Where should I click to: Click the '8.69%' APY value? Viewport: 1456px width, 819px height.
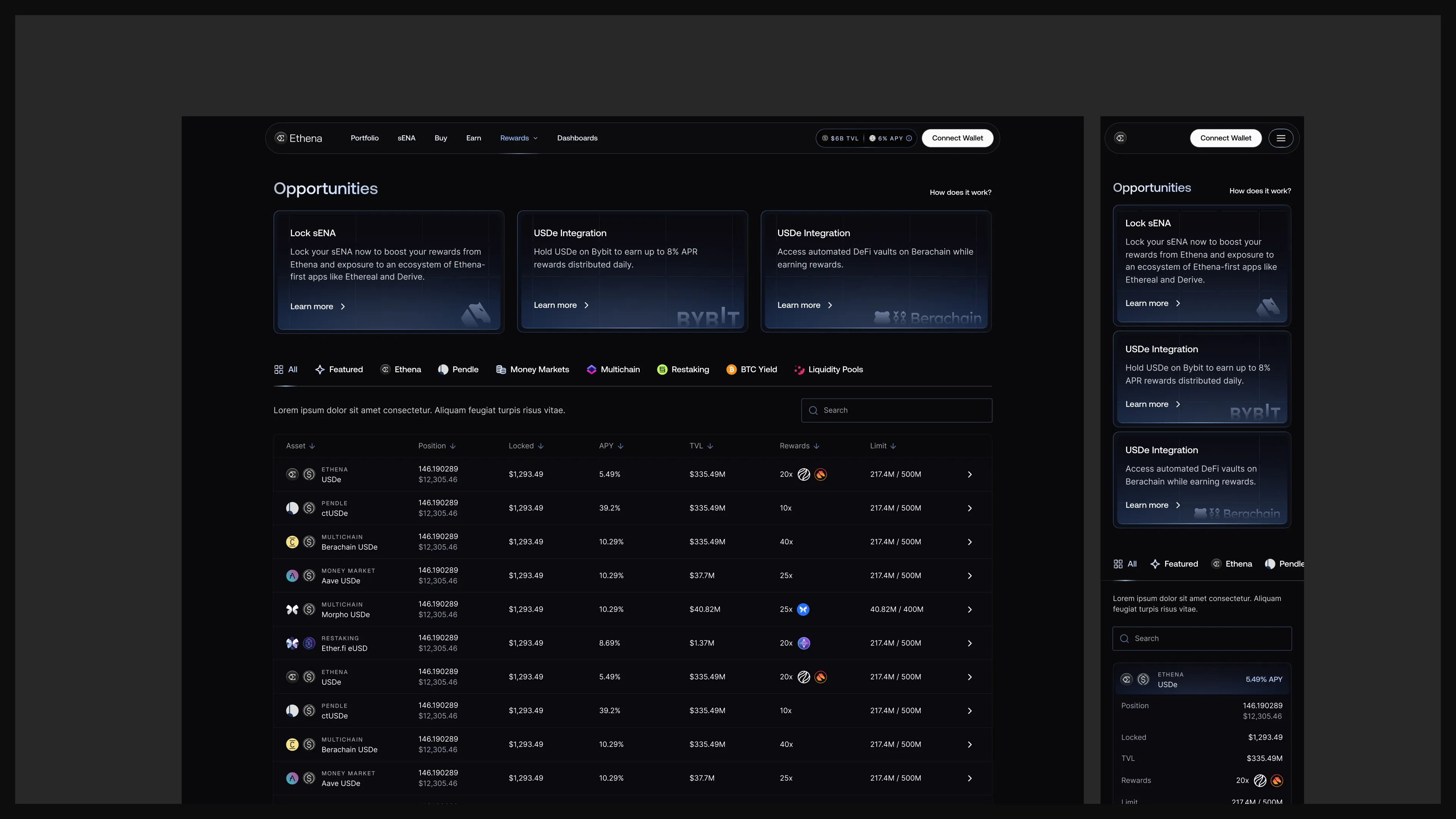[x=609, y=643]
